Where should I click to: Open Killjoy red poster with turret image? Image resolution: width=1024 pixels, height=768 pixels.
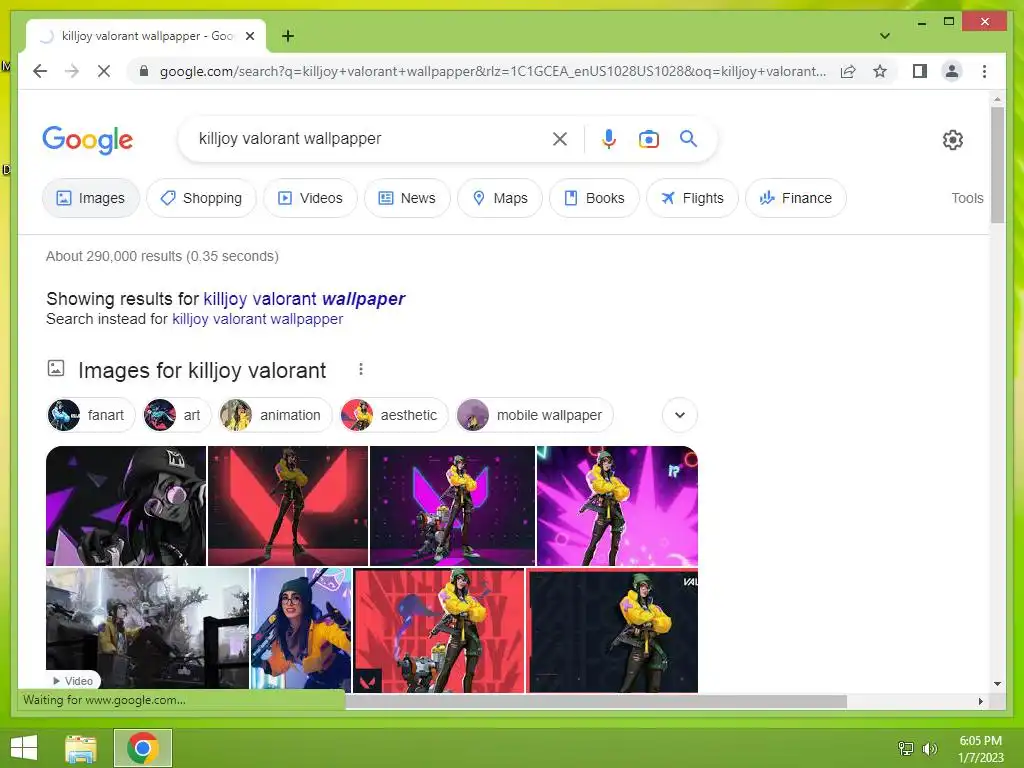click(x=439, y=630)
